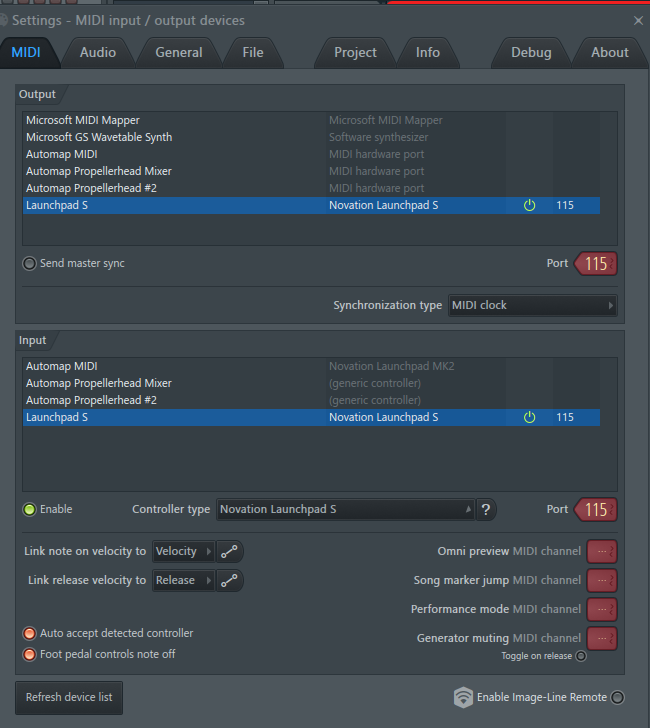
Task: Select Automap Propellerhead #2 in Output list
Action: coord(311,188)
